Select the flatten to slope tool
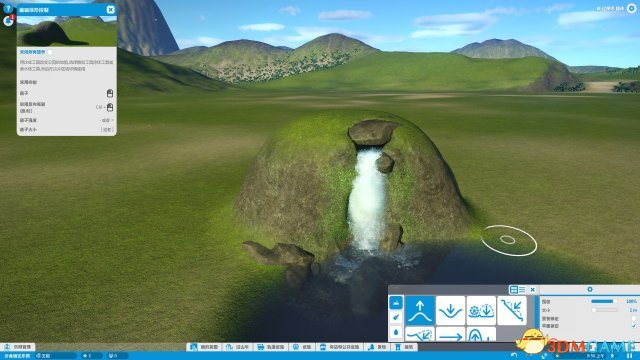 coord(511,311)
